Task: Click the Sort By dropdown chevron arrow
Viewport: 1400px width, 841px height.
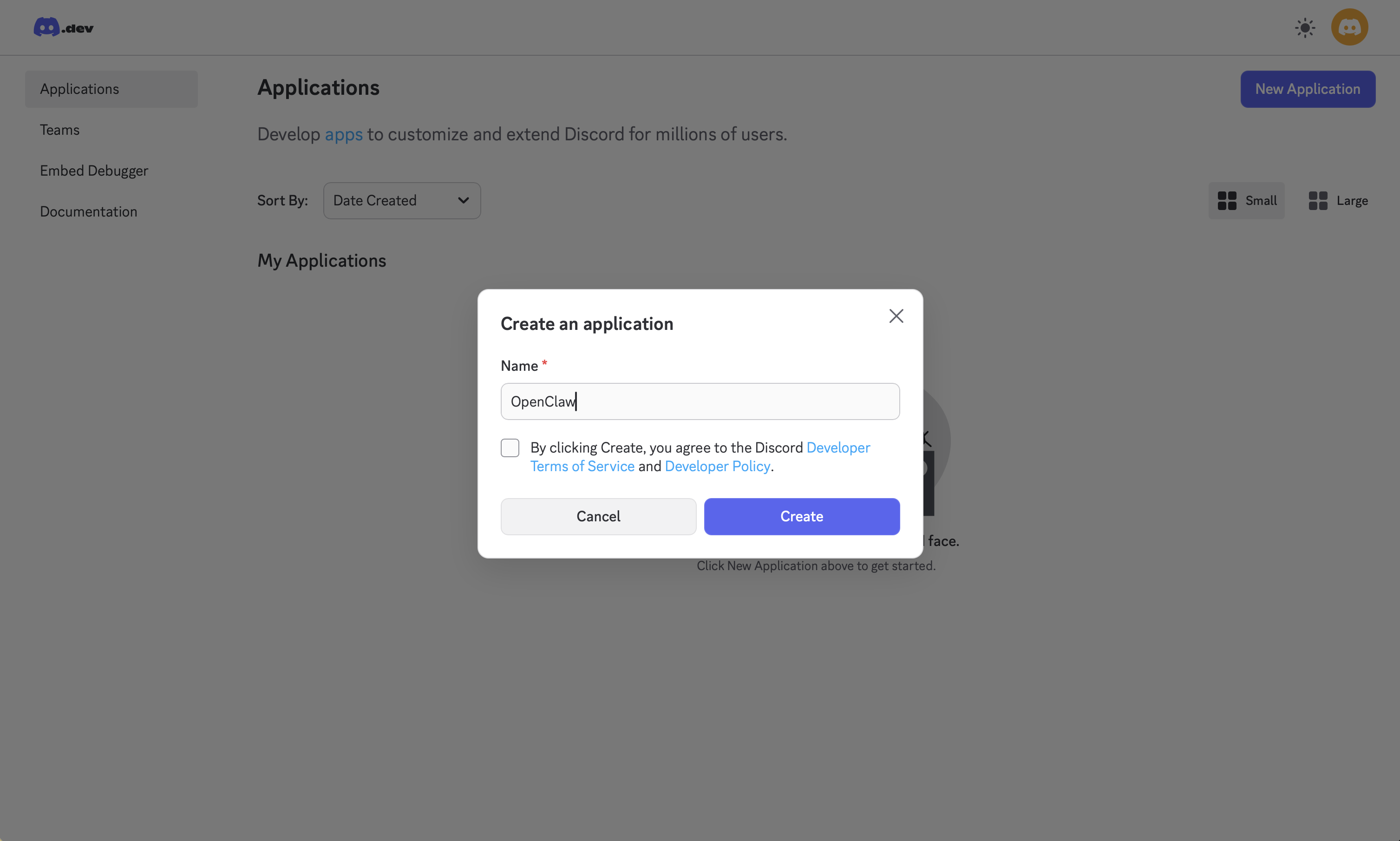Action: point(464,201)
